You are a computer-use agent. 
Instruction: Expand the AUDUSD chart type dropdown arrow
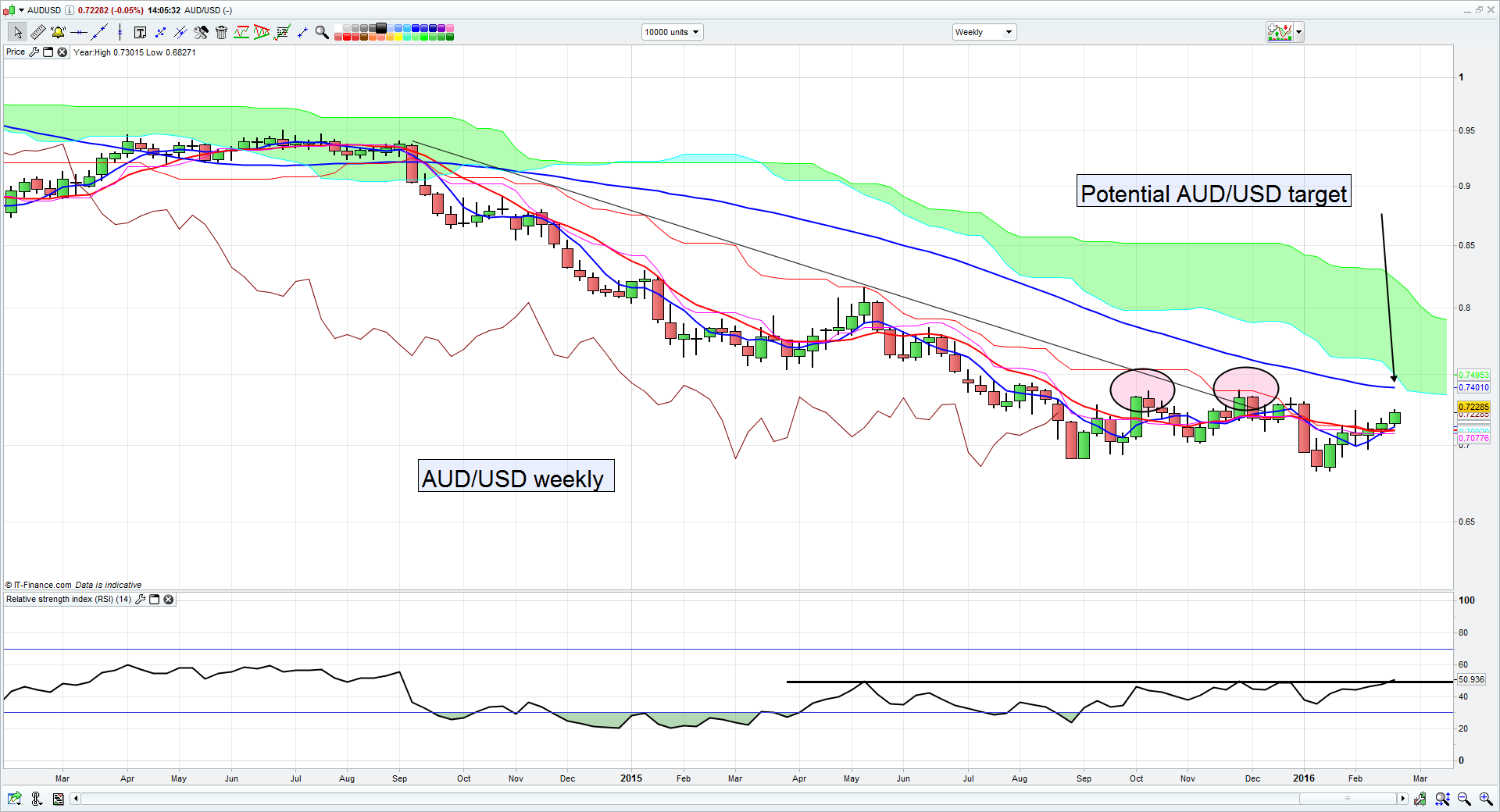pos(21,10)
